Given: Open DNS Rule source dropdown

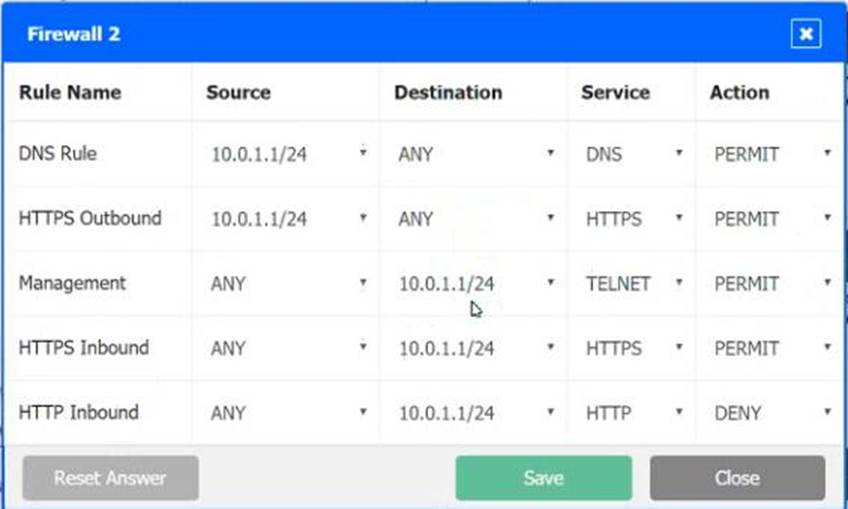Looking at the screenshot, I should pos(289,154).
